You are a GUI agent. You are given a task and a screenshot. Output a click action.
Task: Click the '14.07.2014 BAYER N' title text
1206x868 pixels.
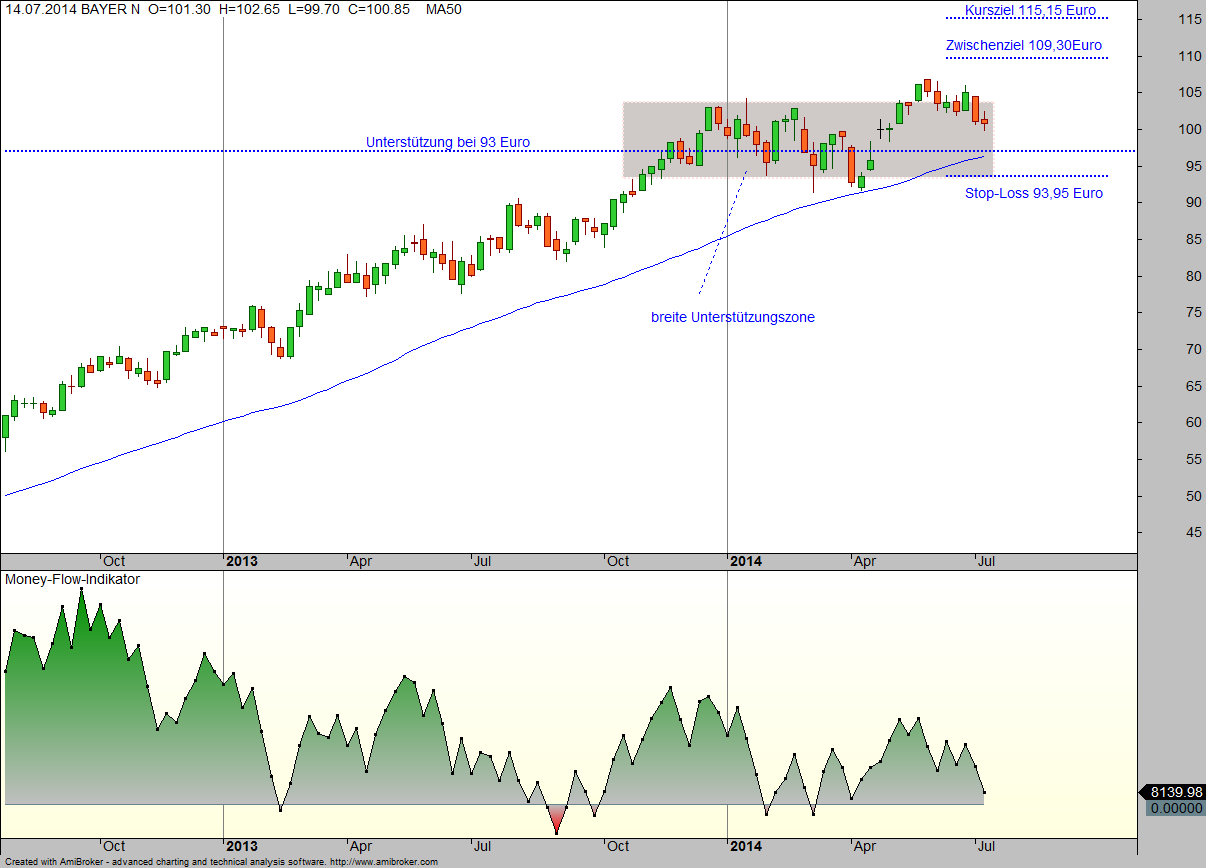[x=71, y=9]
